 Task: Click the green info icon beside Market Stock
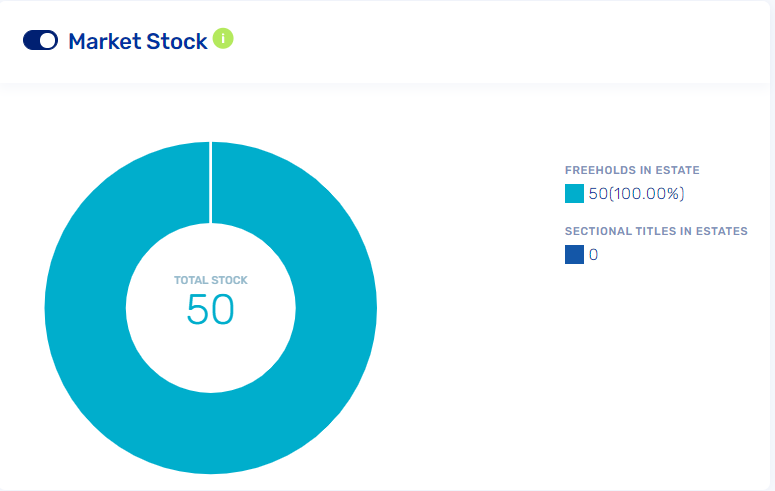(x=223, y=39)
